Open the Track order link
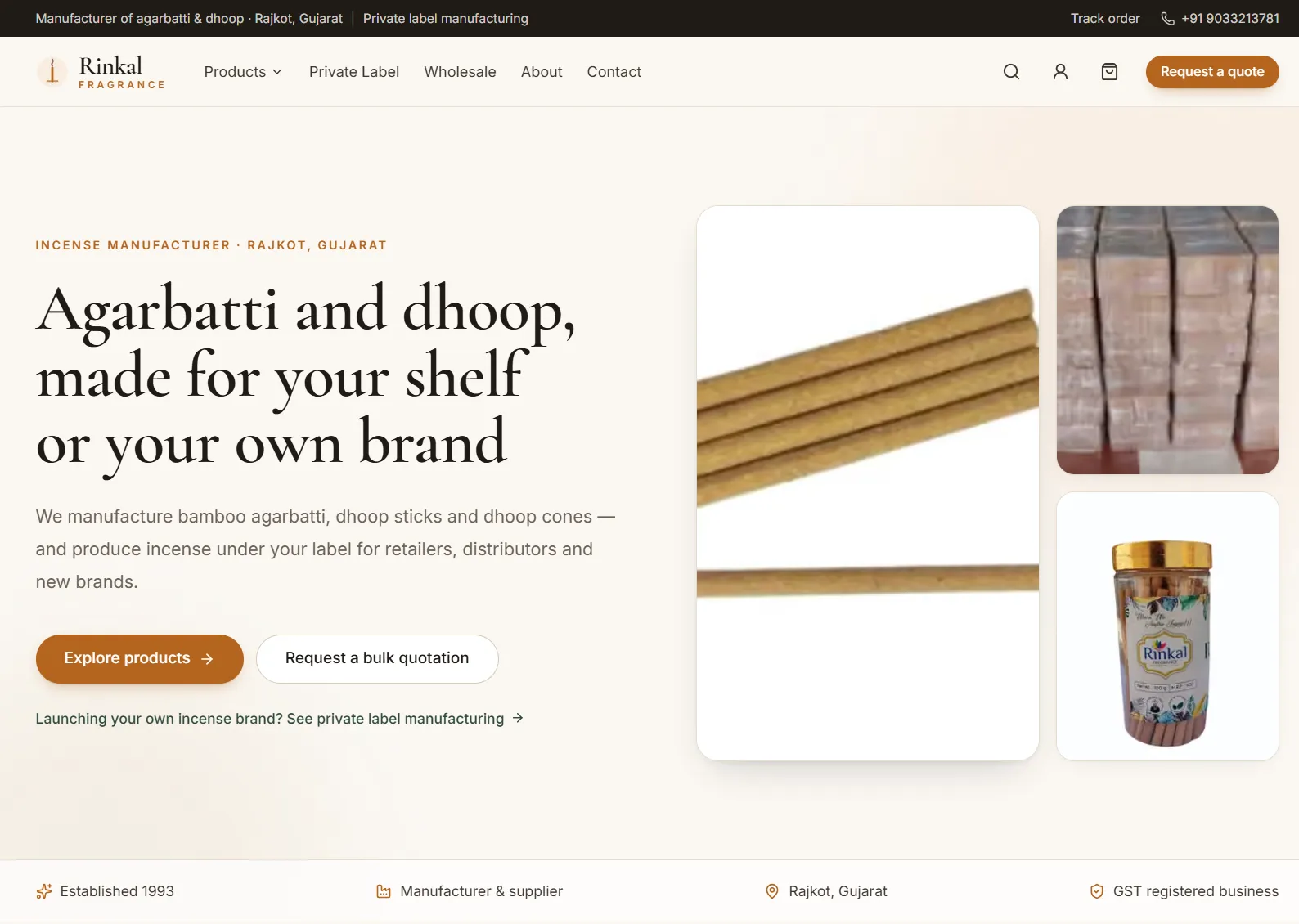The image size is (1299, 924). pyautogui.click(x=1105, y=19)
